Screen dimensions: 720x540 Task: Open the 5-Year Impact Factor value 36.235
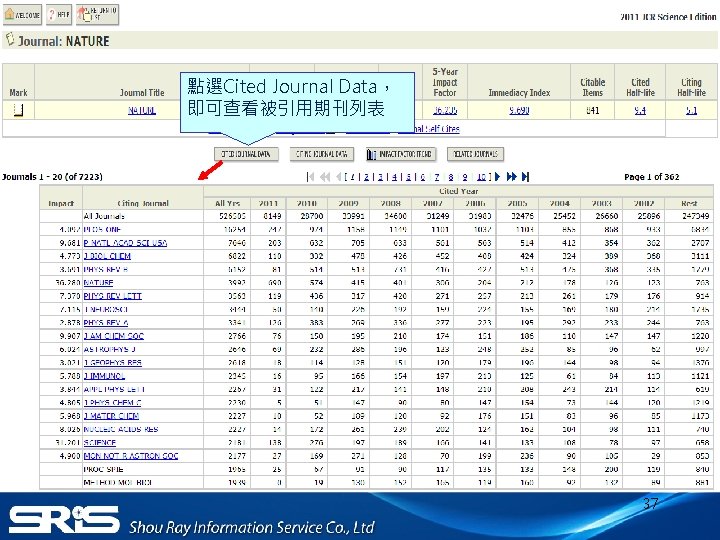444,110
